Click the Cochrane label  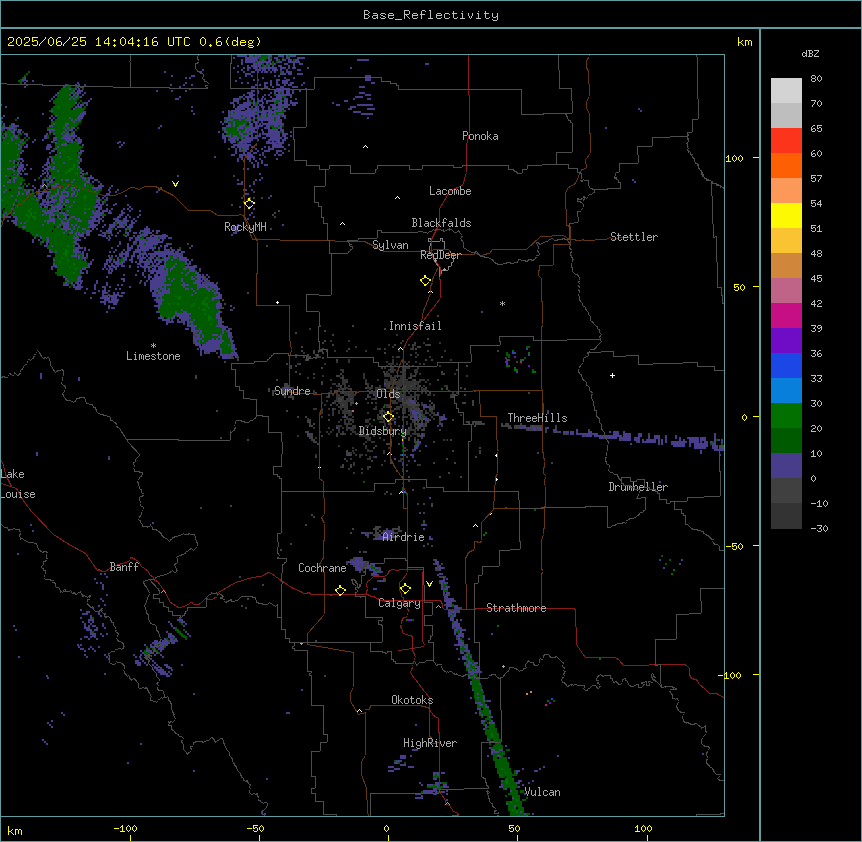pyautogui.click(x=322, y=568)
